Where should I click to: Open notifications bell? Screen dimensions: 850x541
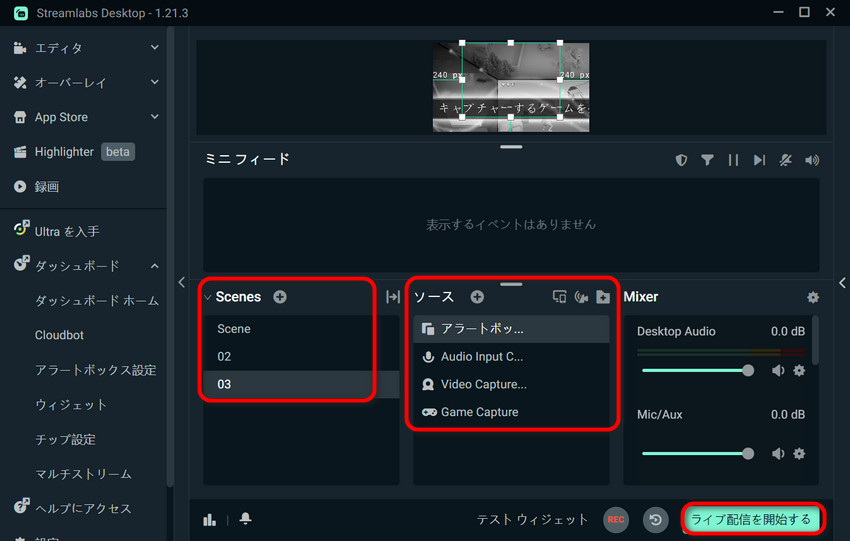tap(246, 519)
